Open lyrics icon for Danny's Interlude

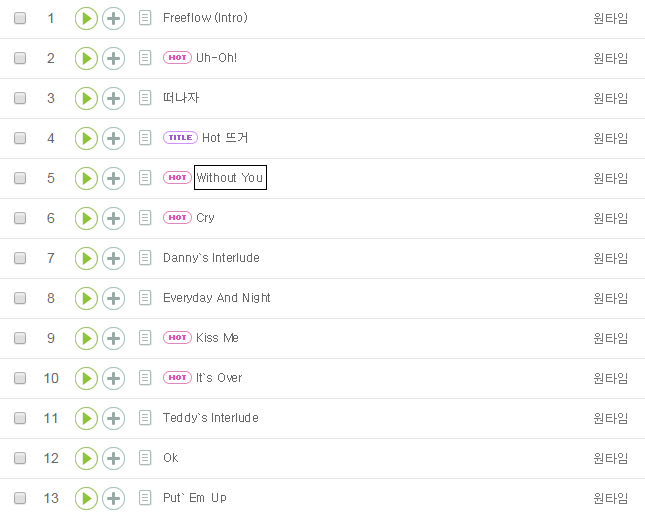point(145,258)
